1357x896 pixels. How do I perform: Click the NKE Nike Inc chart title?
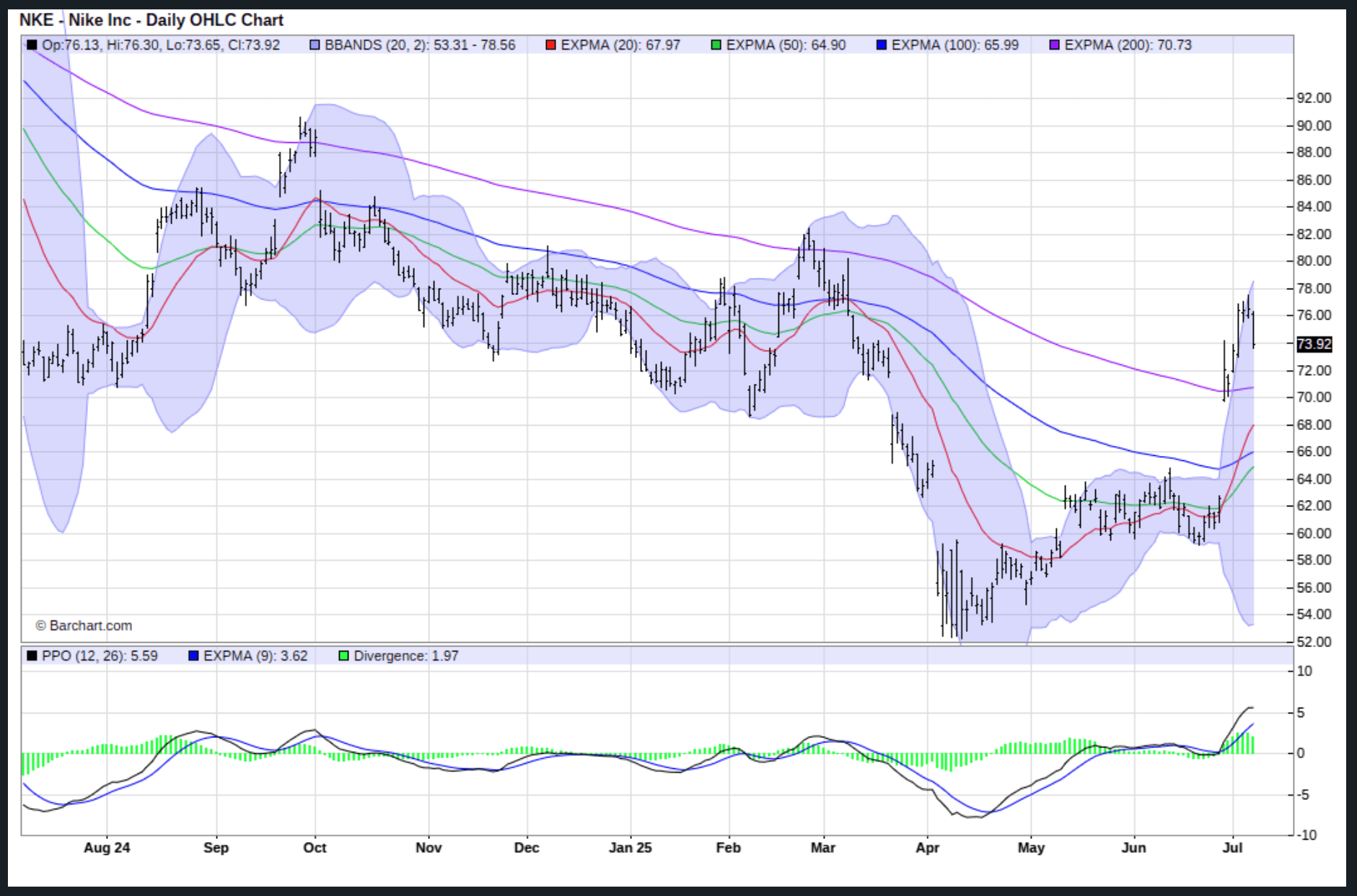(x=151, y=19)
